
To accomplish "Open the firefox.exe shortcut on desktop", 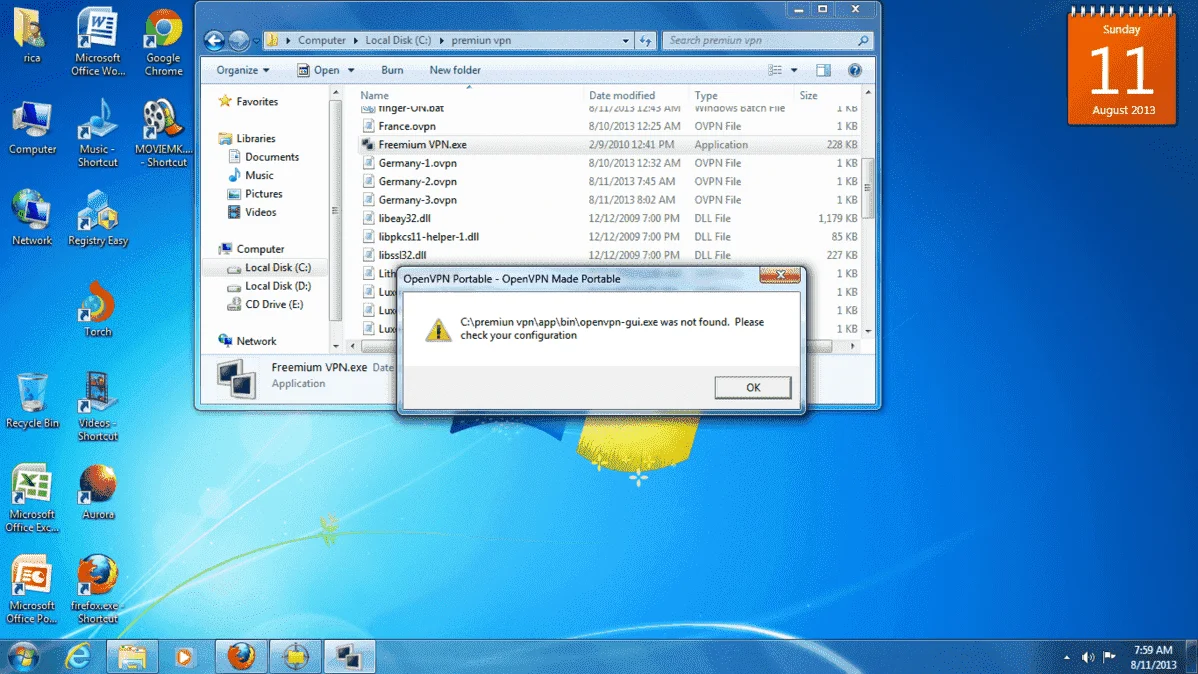I will click(x=98, y=589).
